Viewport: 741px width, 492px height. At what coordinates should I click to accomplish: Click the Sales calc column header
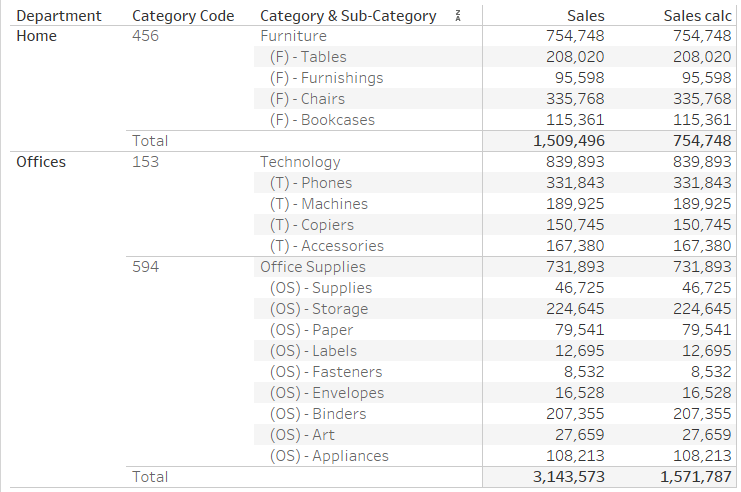pos(697,16)
